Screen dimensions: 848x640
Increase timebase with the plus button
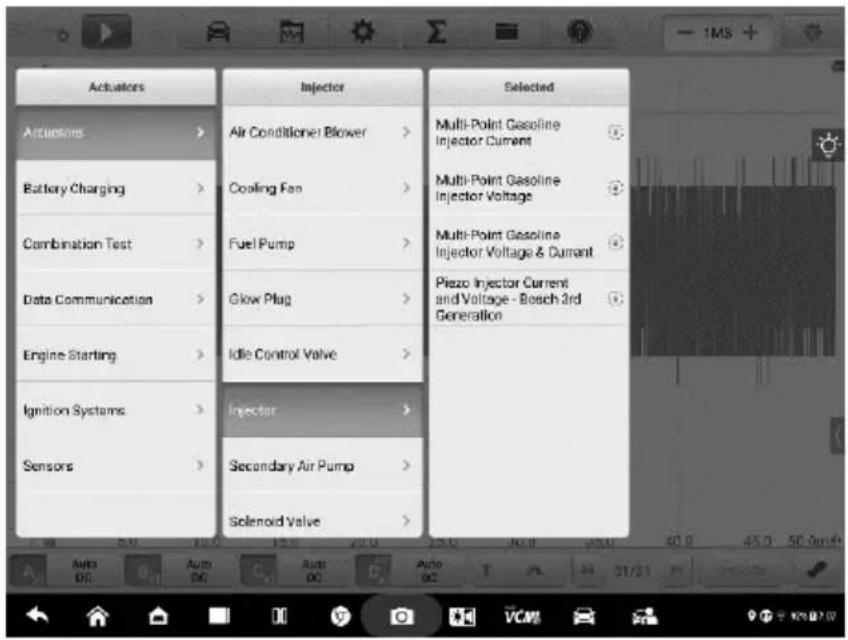coord(750,33)
